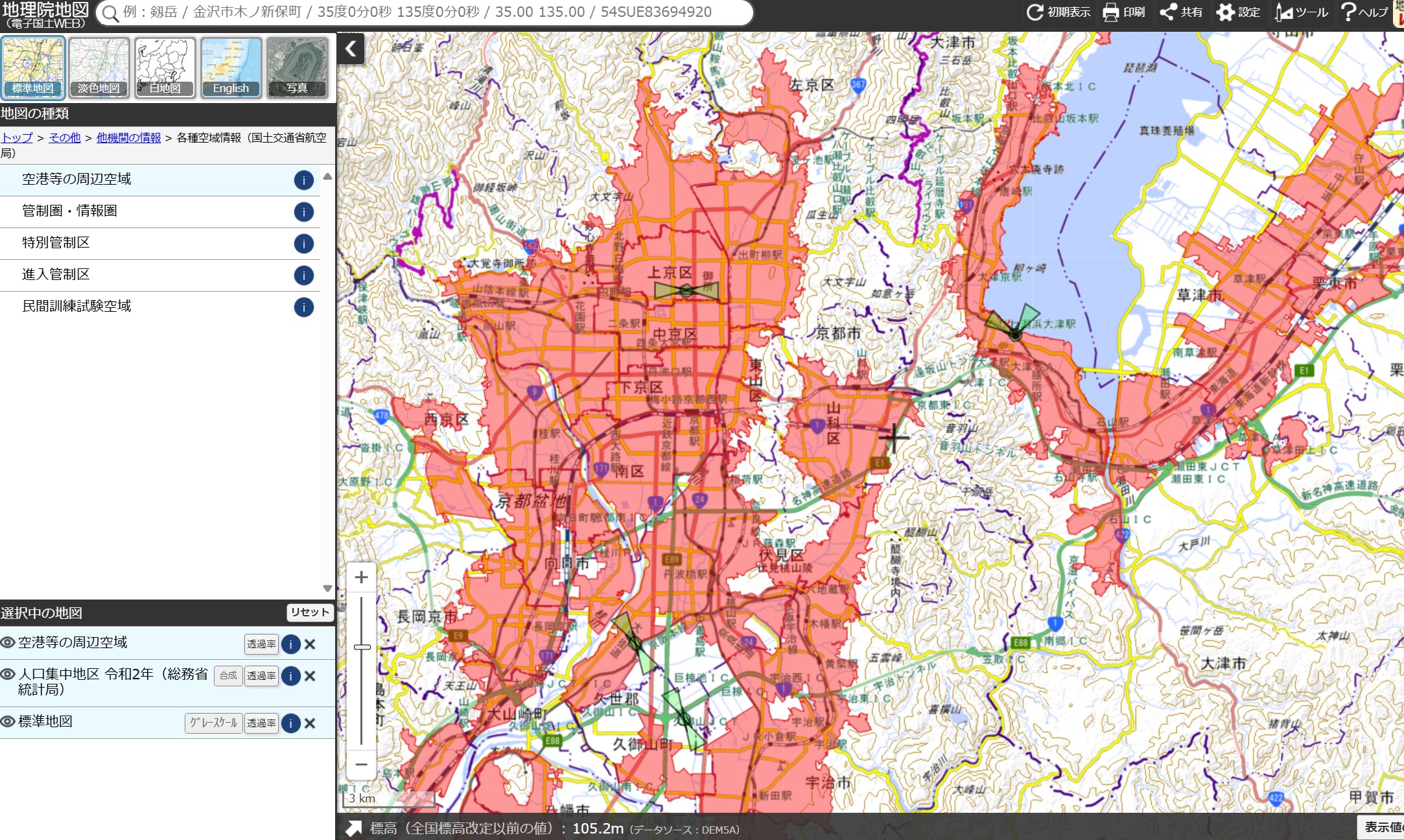
Task: Toggle visibility of 人口集中地区 layer
Action: point(8,674)
